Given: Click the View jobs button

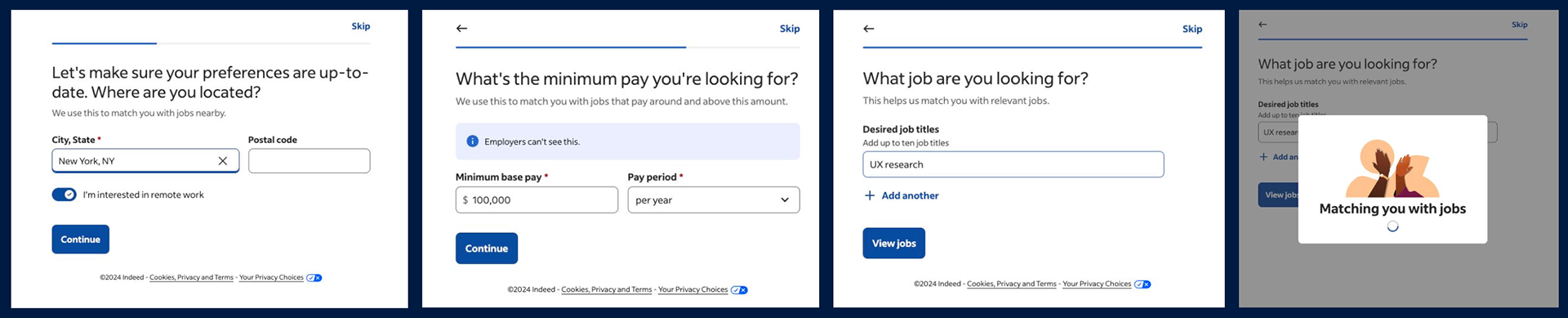Looking at the screenshot, I should coord(894,244).
